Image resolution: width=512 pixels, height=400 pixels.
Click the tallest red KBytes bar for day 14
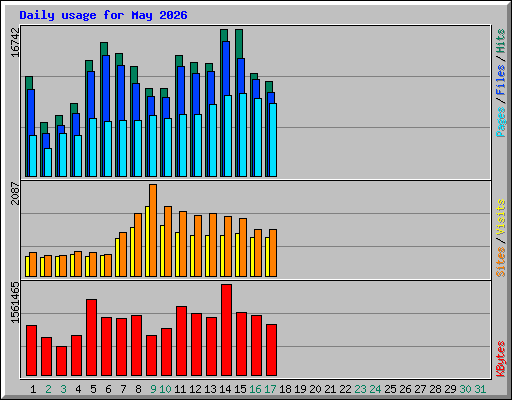(226, 330)
